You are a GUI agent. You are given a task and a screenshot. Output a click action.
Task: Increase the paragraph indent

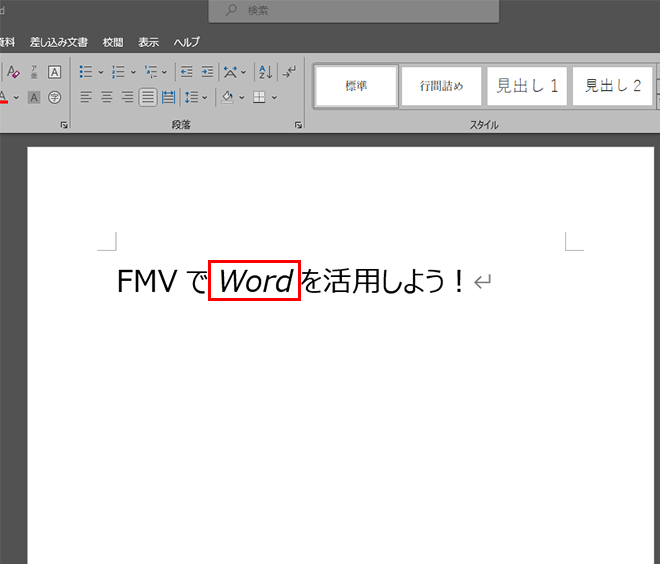(x=207, y=72)
